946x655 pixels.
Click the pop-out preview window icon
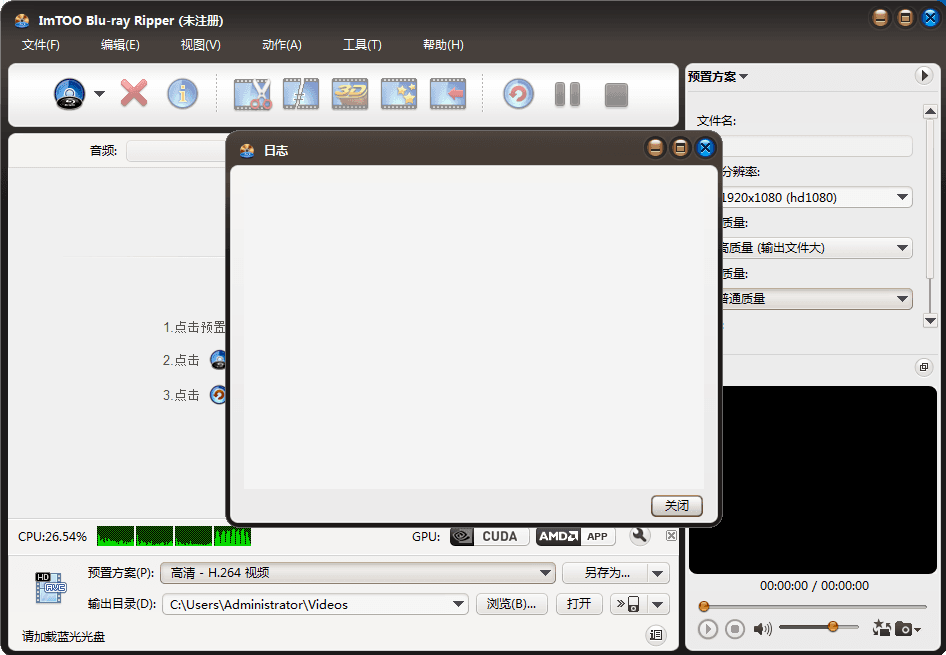point(924,367)
